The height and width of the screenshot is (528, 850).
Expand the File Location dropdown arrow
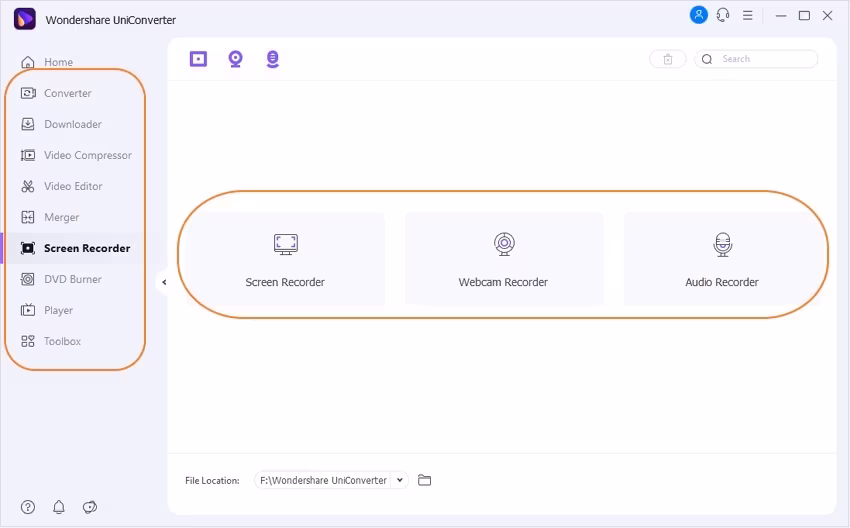[x=400, y=480]
